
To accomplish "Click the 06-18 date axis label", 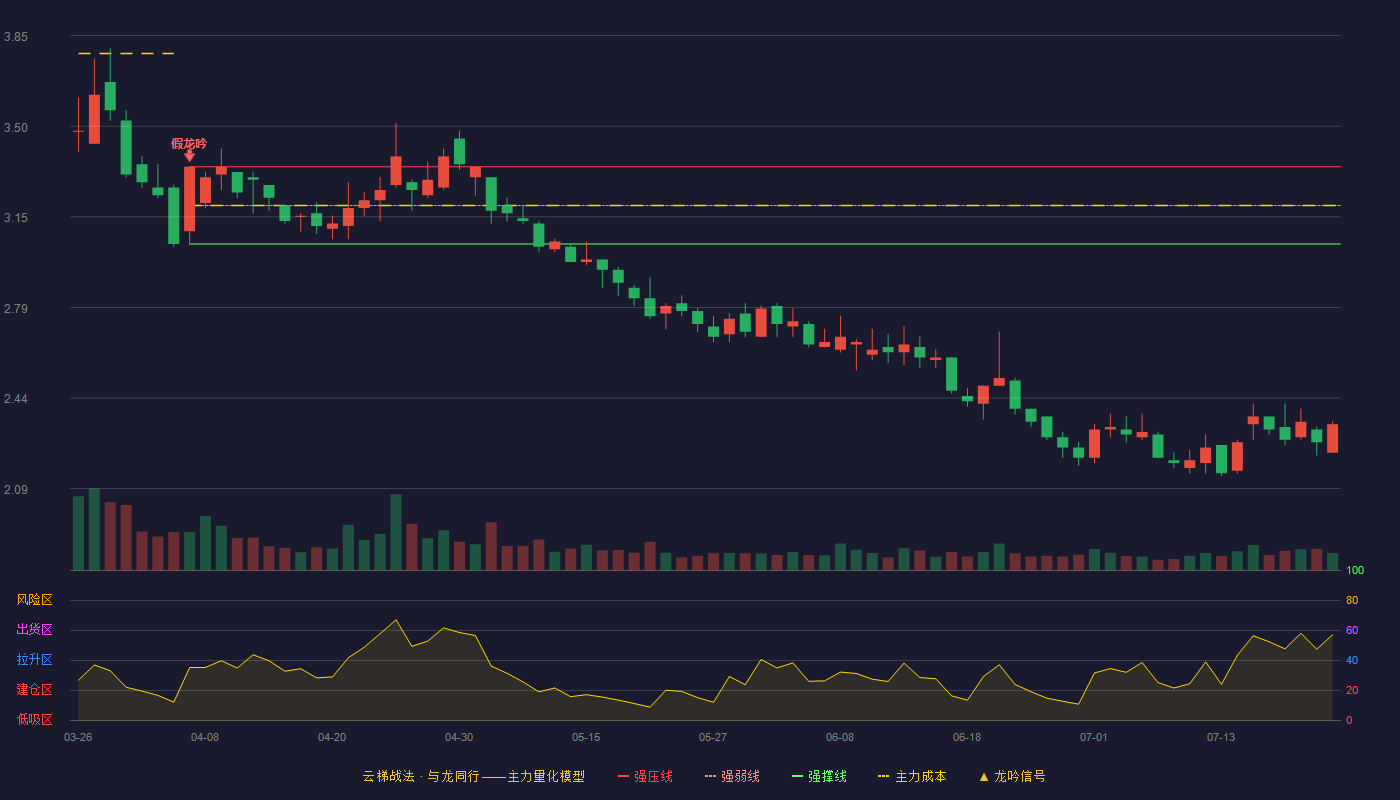I will (967, 737).
